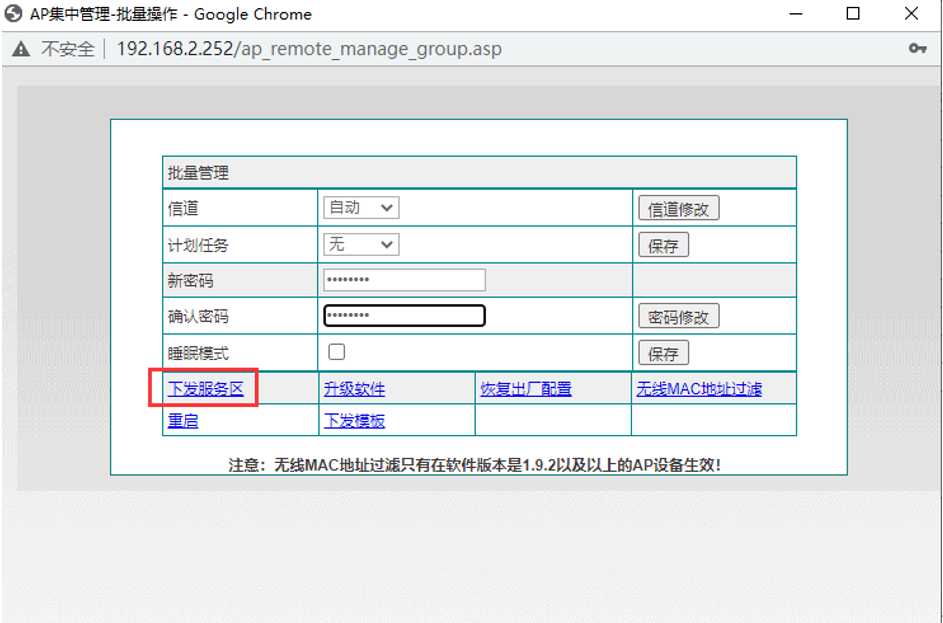Open the 下发服务区 link
Image resolution: width=943 pixels, height=623 pixels.
tap(205, 389)
